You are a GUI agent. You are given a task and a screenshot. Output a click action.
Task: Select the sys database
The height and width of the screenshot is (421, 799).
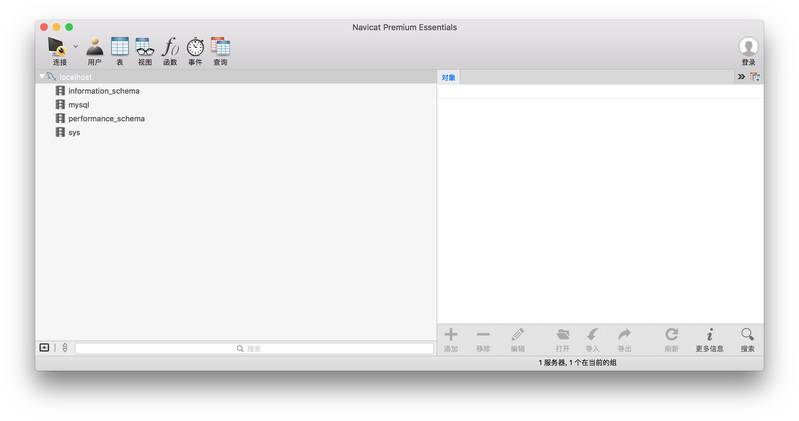click(74, 133)
